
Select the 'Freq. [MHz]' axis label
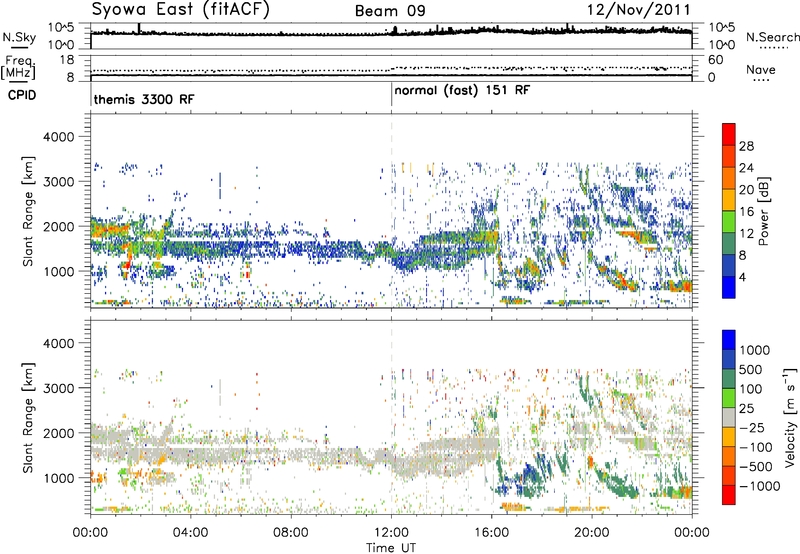18,68
